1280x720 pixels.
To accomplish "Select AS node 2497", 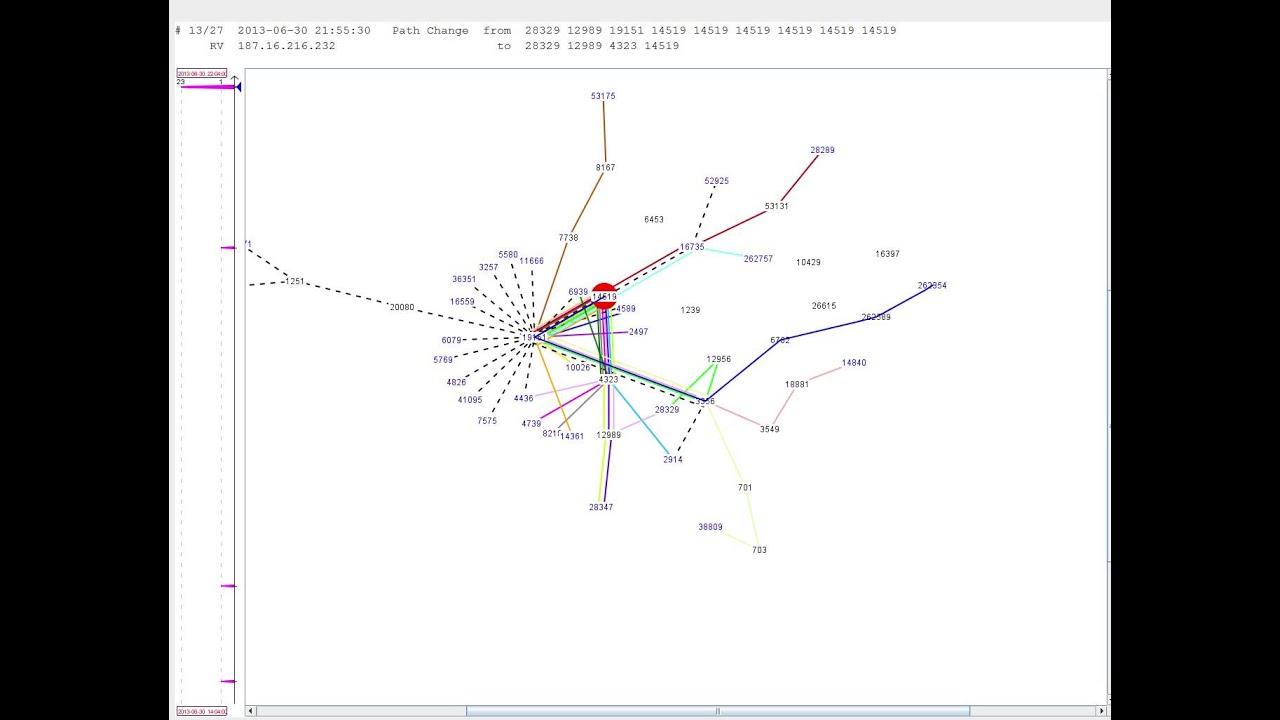I will point(638,332).
